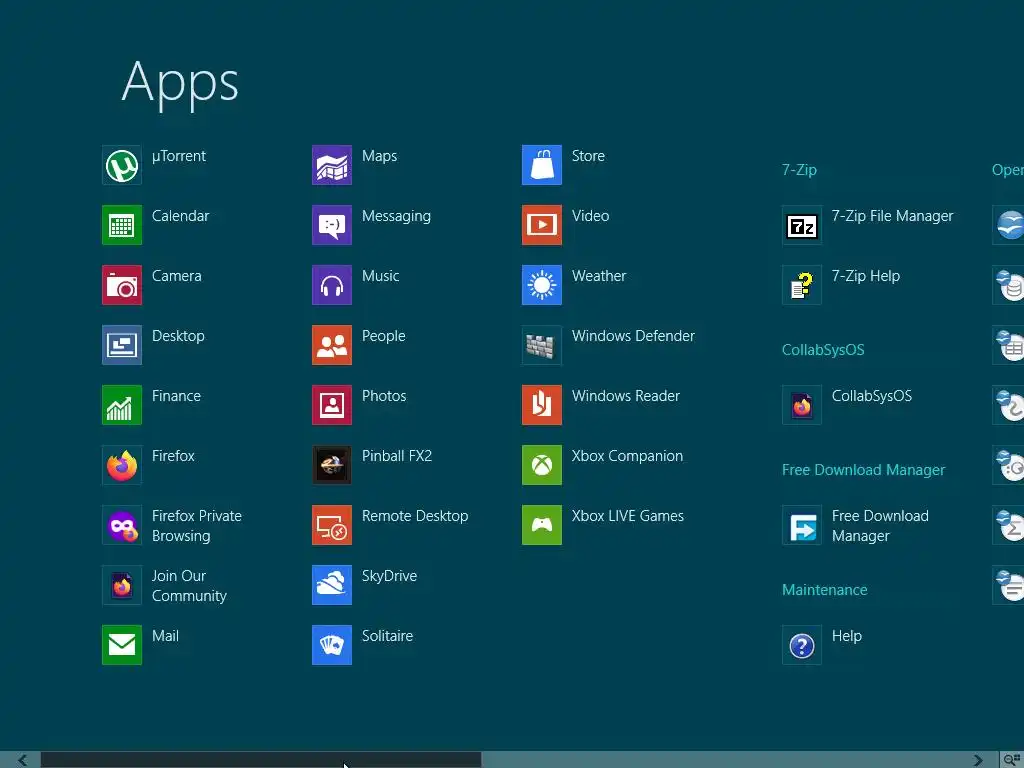This screenshot has width=1024, height=768.
Task: Open the Free Download Manager icon
Action: click(802, 525)
